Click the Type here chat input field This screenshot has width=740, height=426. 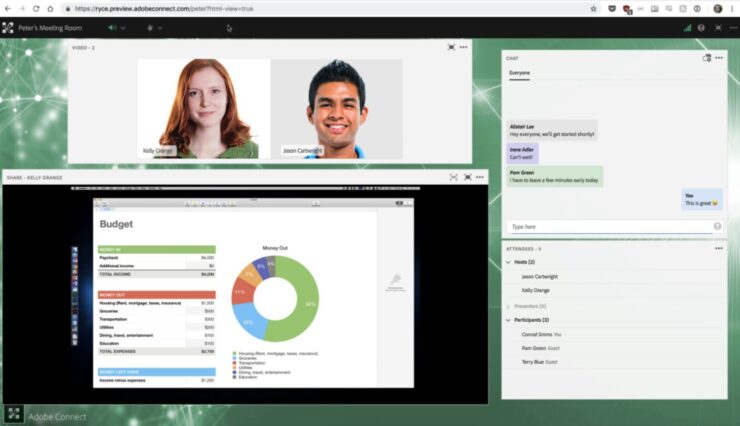click(608, 227)
